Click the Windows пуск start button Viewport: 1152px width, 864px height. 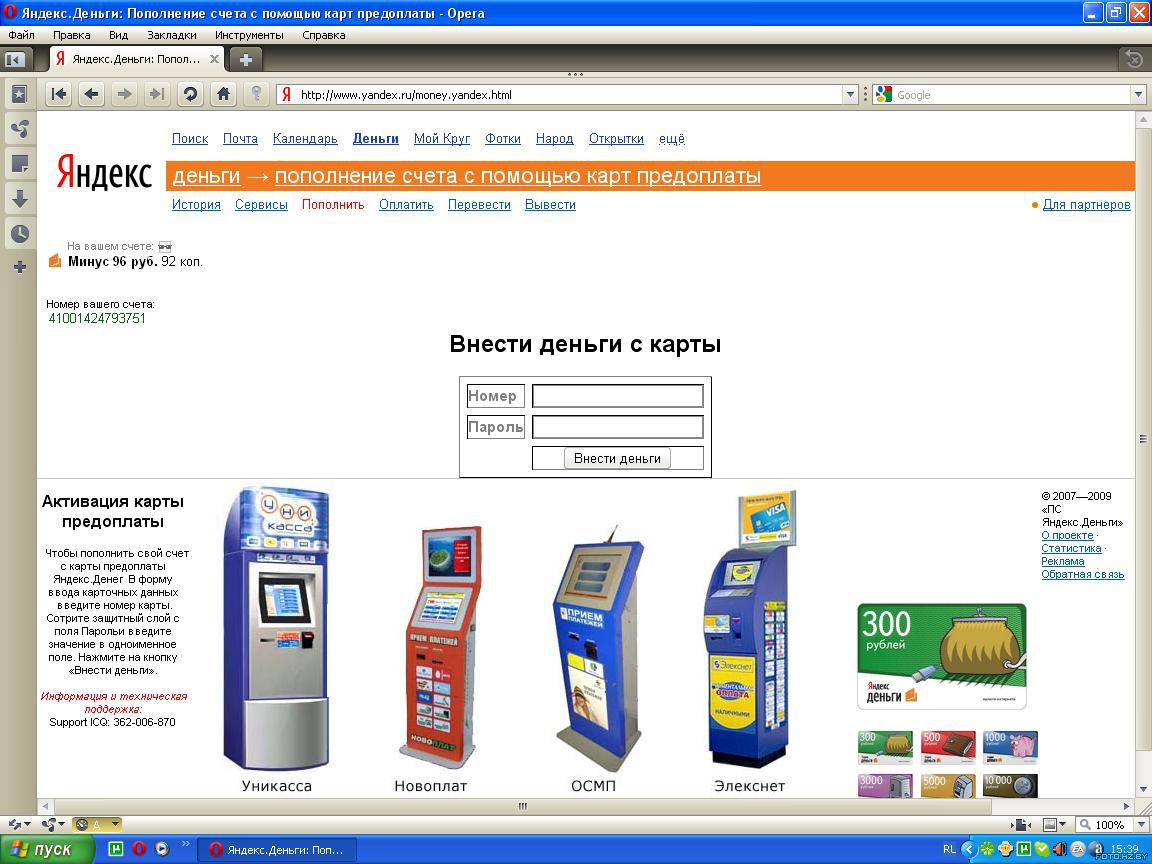click(x=47, y=849)
